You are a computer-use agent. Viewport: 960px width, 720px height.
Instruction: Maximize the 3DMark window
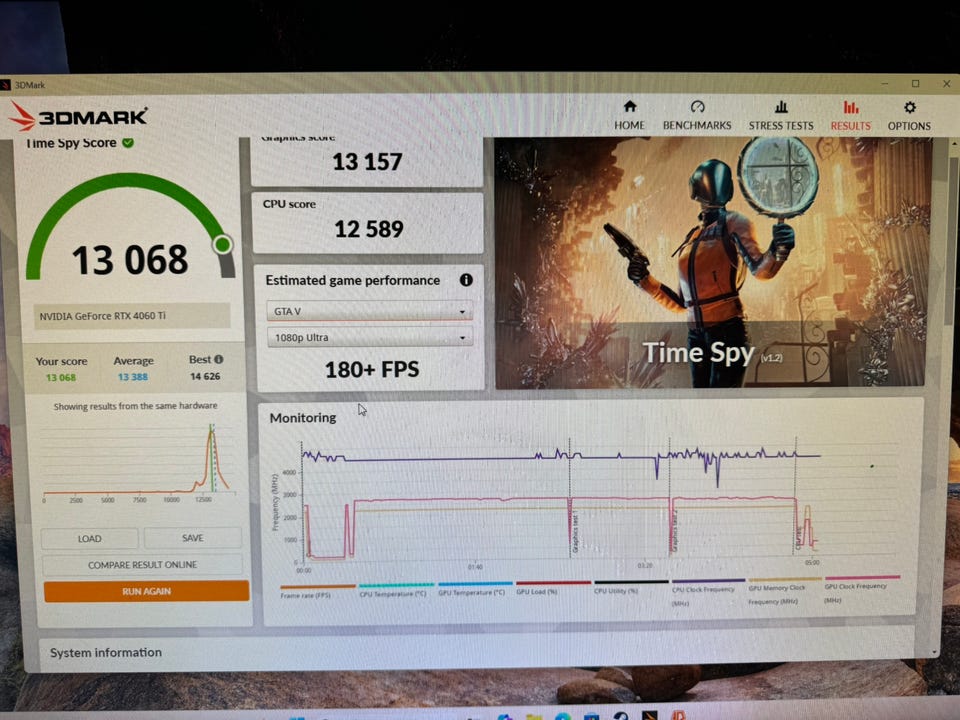point(915,83)
